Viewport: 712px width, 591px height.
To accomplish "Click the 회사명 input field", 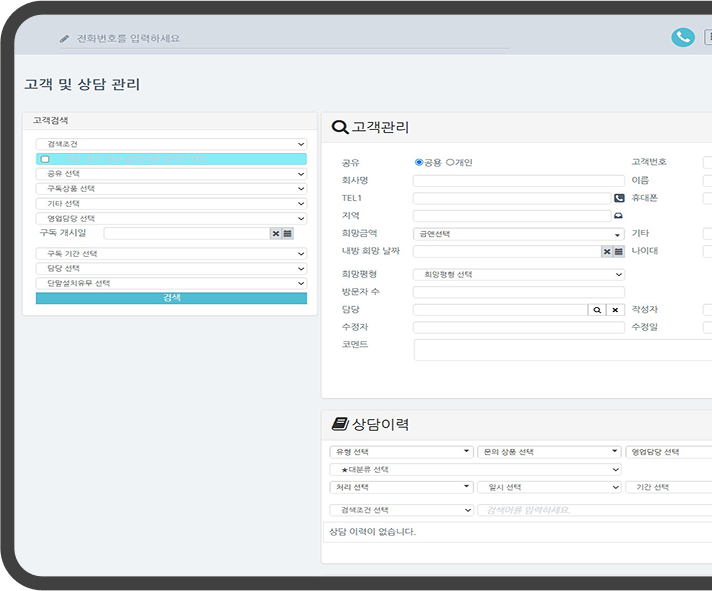I will [x=518, y=181].
